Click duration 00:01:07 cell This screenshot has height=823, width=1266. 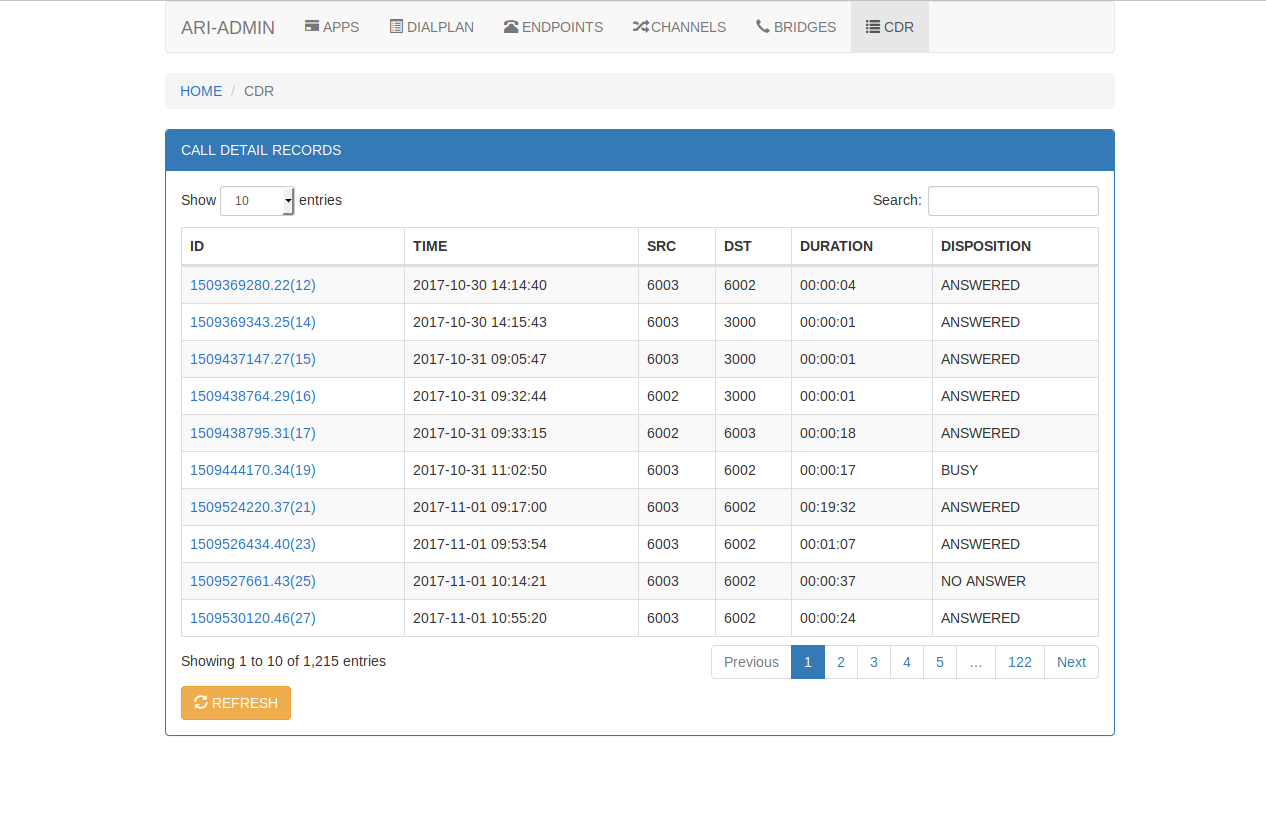pos(862,544)
